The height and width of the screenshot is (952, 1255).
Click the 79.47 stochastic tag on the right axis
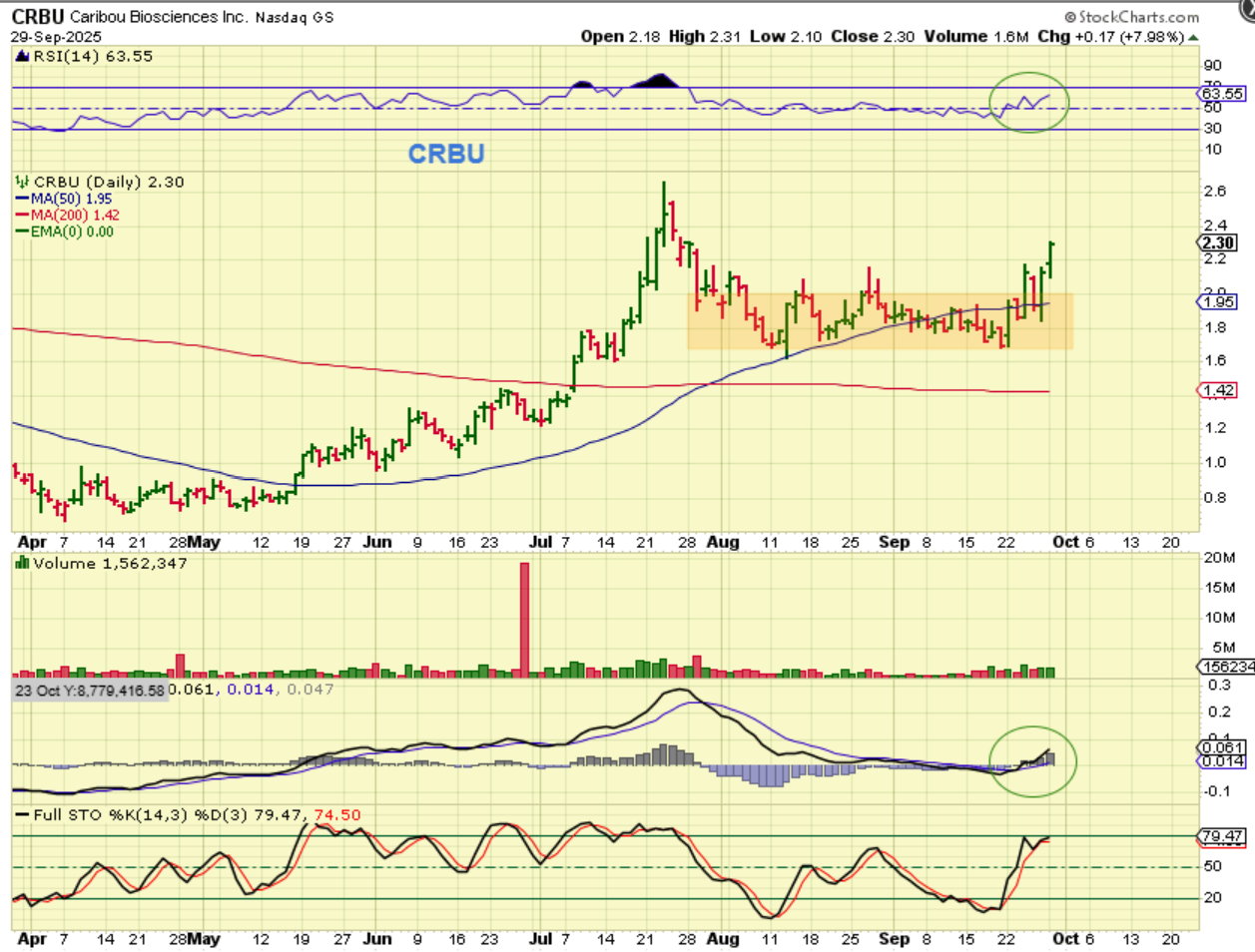pyautogui.click(x=1222, y=836)
